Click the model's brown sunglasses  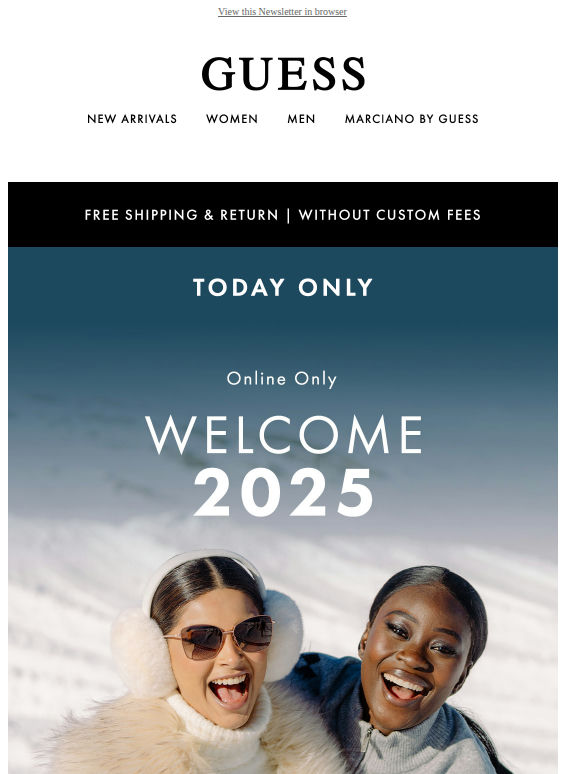pos(219,636)
